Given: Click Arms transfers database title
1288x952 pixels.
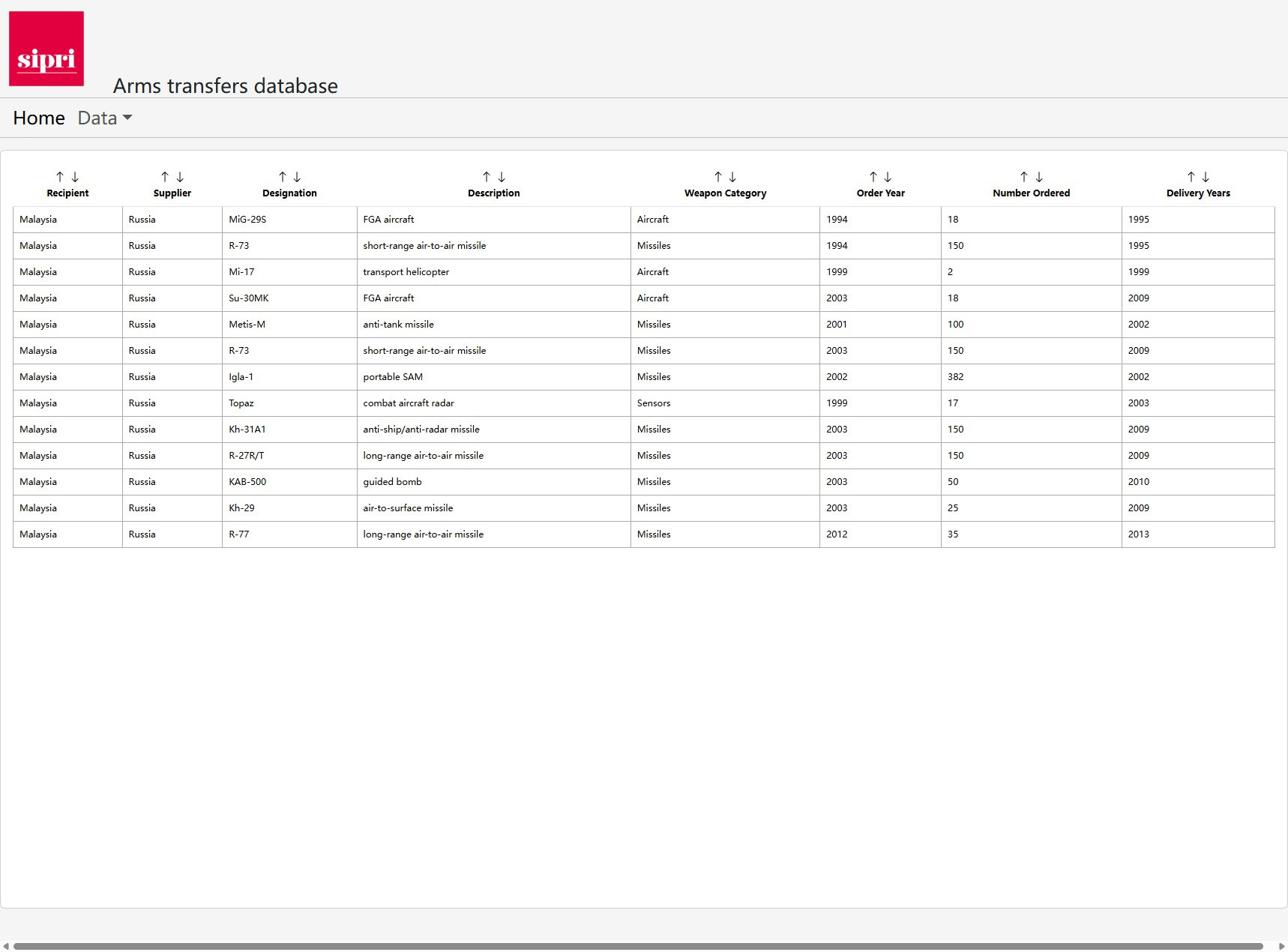Looking at the screenshot, I should click(225, 86).
